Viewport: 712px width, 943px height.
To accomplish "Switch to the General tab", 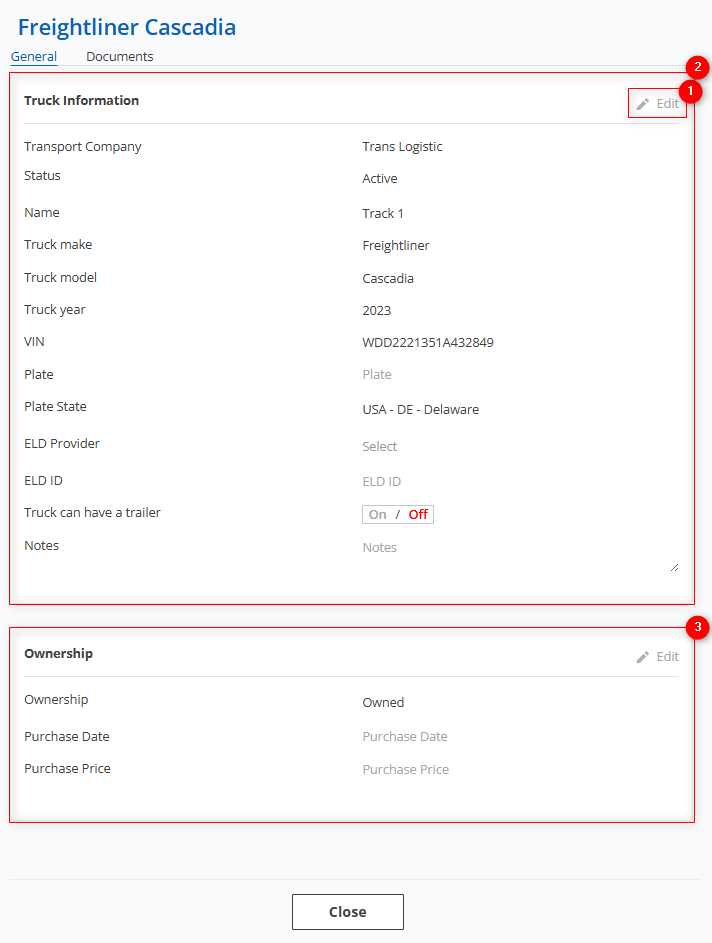I will pyautogui.click(x=34, y=57).
